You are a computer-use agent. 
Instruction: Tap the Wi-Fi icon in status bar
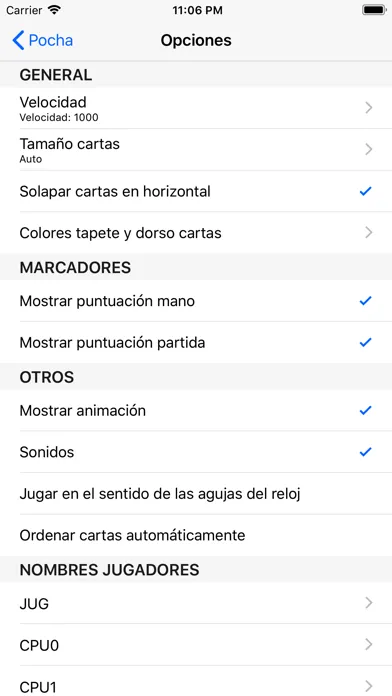54,10
